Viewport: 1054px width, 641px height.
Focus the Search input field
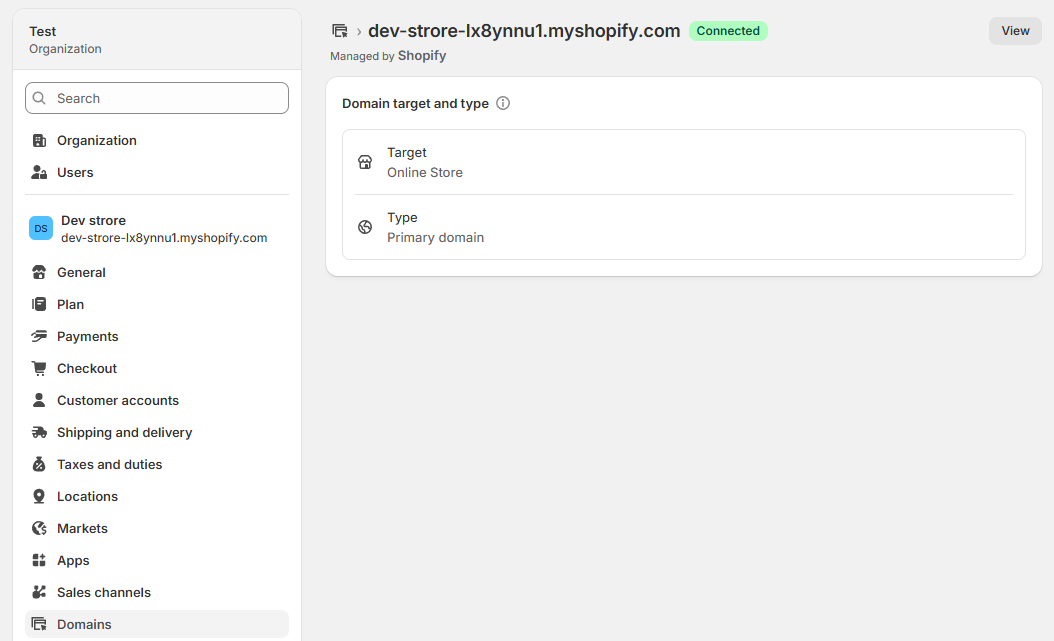tap(157, 98)
